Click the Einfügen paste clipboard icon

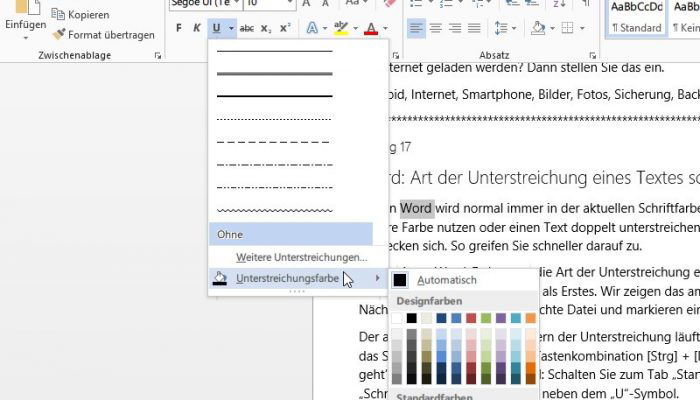pyautogui.click(x=26, y=7)
